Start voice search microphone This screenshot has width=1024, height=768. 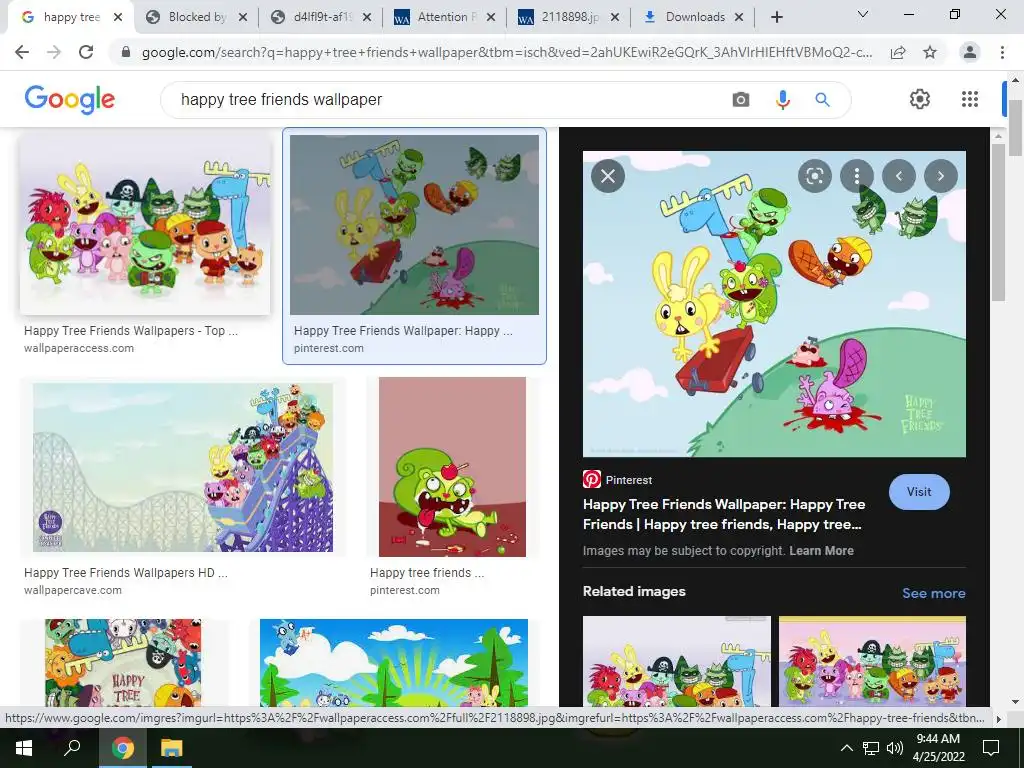click(782, 100)
